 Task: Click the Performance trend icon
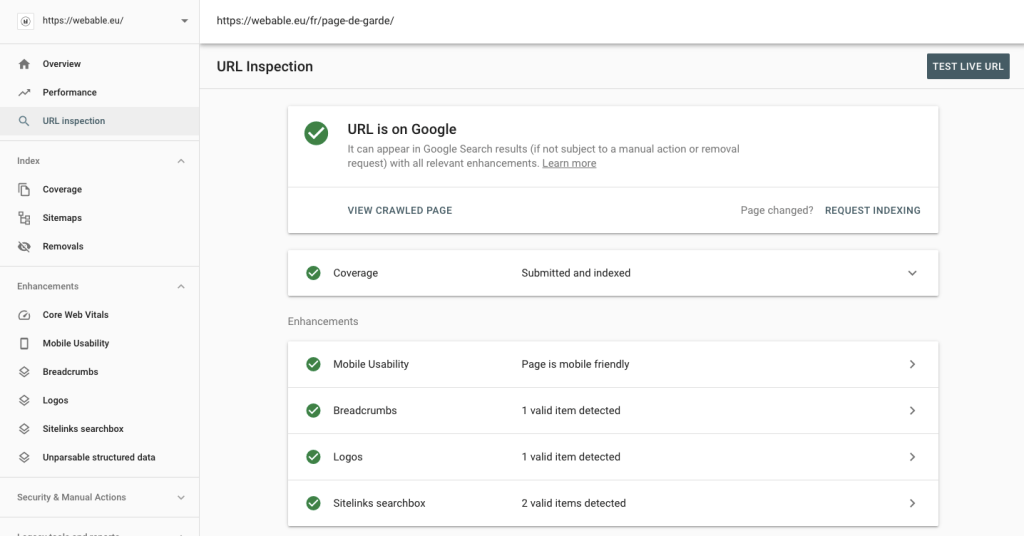[24, 93]
